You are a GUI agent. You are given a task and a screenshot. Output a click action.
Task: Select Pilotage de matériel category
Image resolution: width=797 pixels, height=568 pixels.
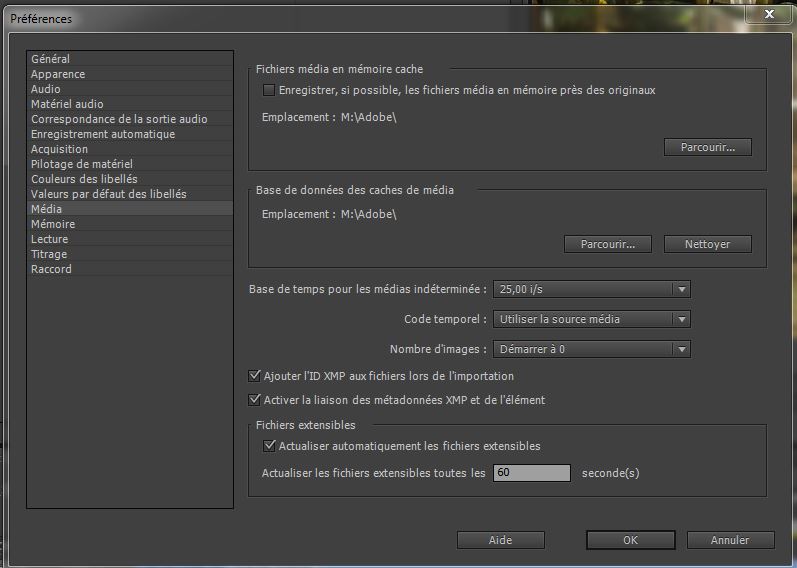click(x=130, y=164)
